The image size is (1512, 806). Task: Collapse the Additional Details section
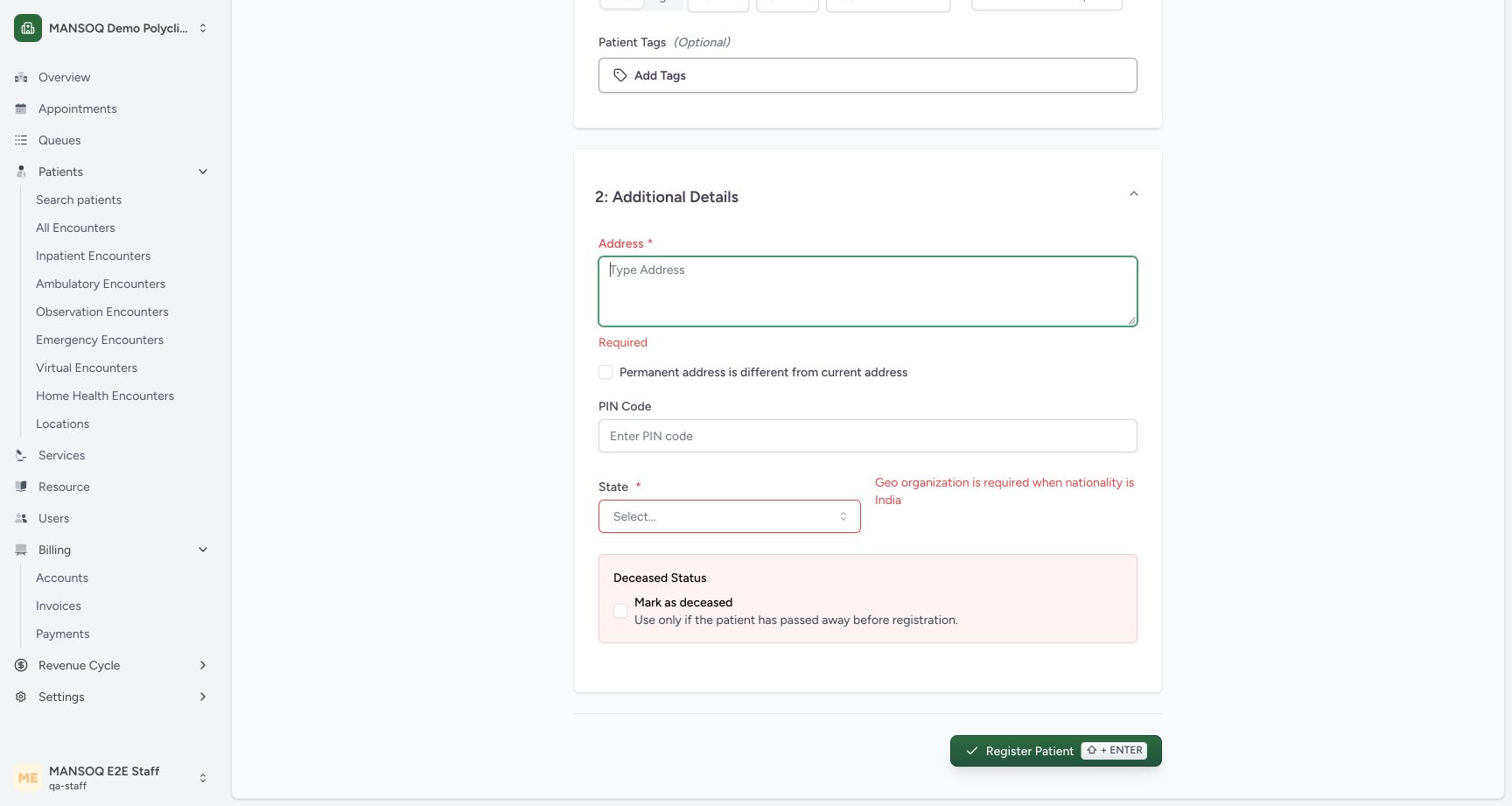(x=1133, y=194)
